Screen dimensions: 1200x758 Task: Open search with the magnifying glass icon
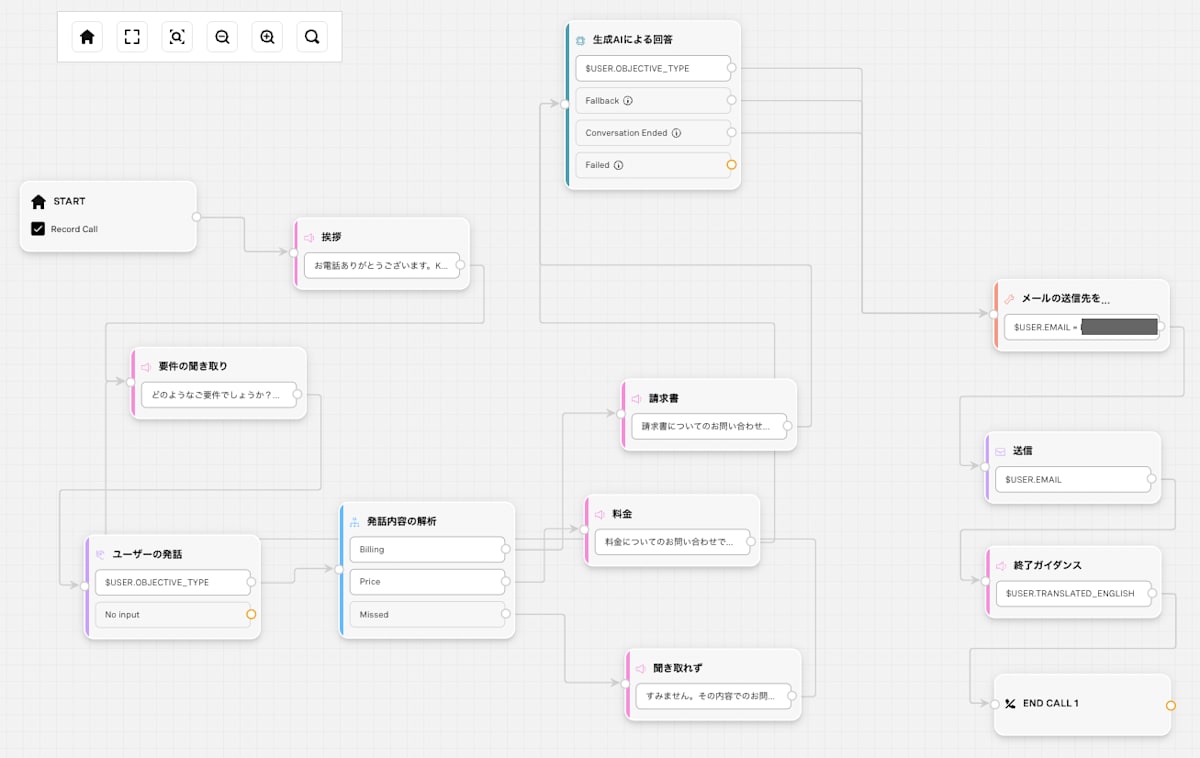[311, 36]
